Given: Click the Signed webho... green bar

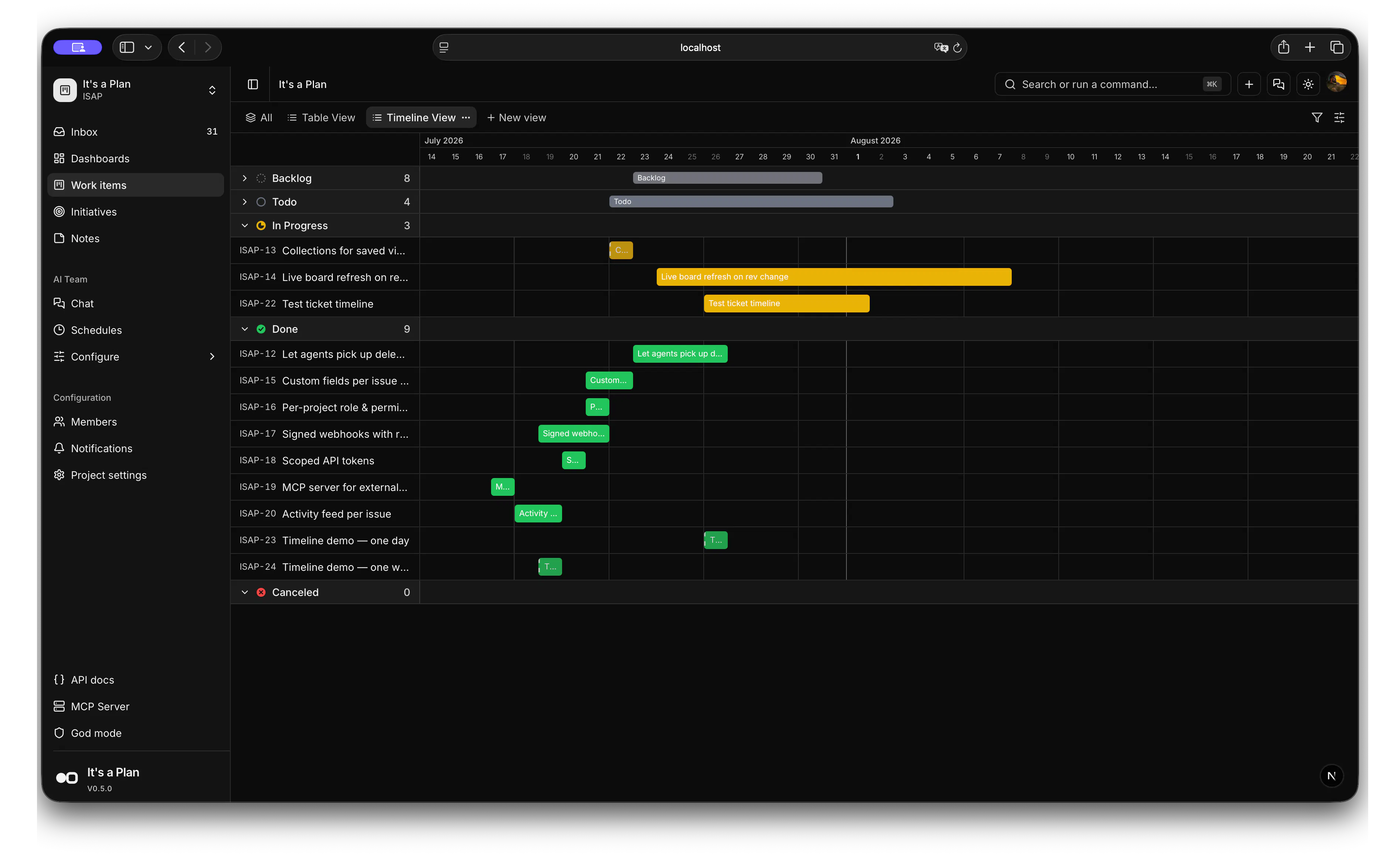Looking at the screenshot, I should pyautogui.click(x=573, y=433).
